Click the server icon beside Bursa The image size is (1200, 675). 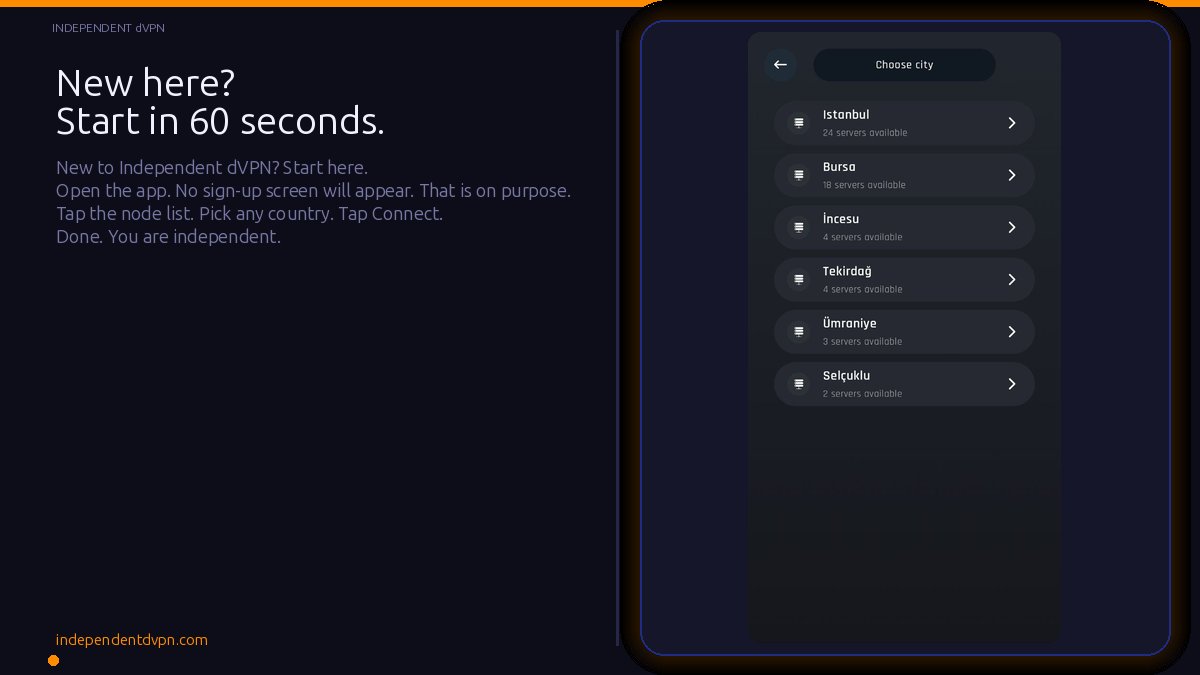point(799,175)
